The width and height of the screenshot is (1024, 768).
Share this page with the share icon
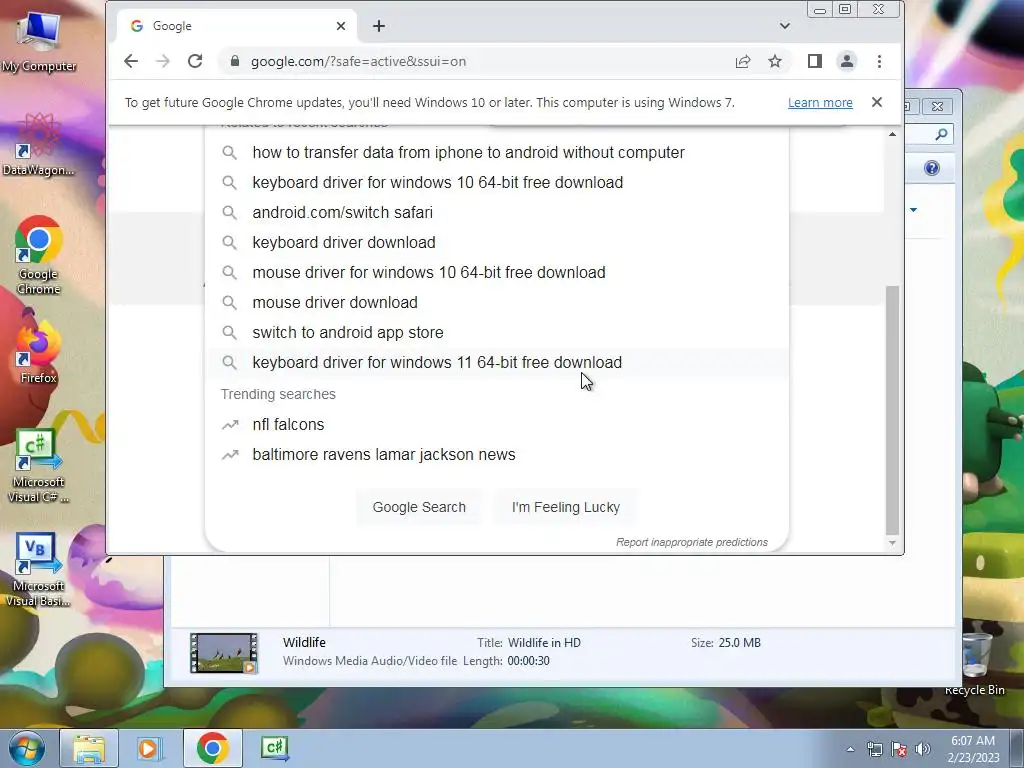743,61
